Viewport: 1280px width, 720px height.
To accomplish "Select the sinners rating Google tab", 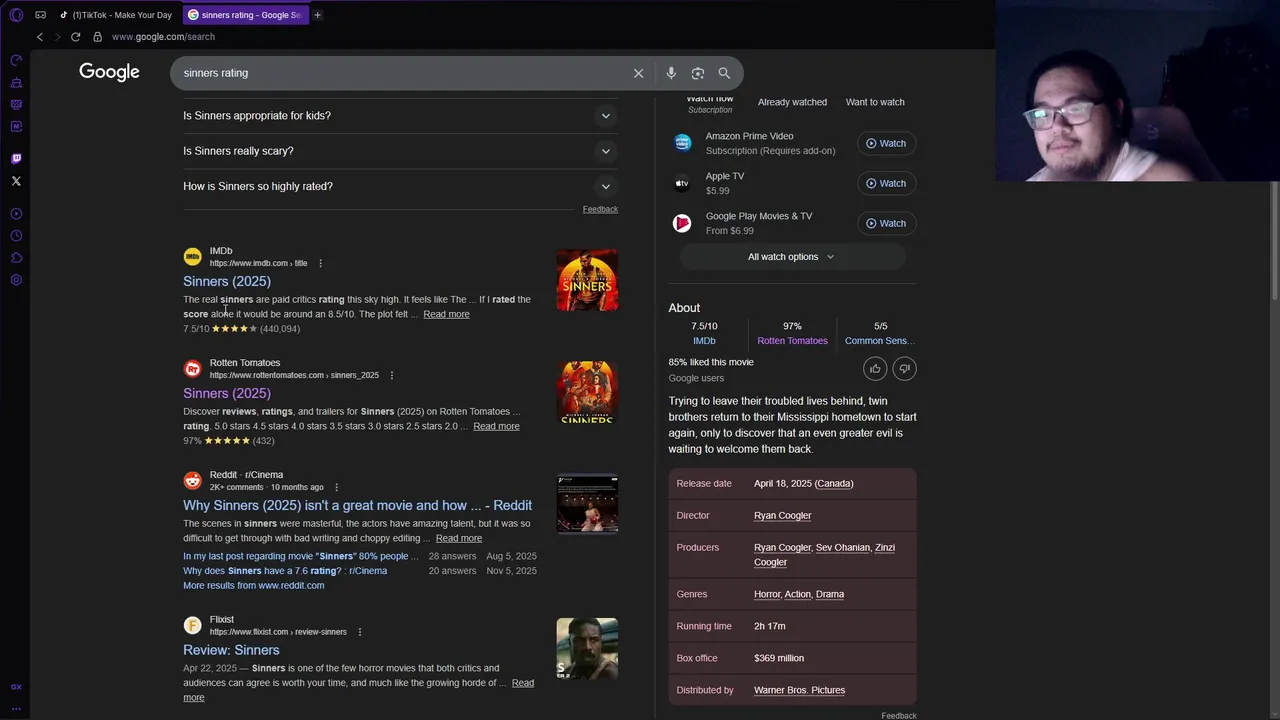I will [x=246, y=15].
